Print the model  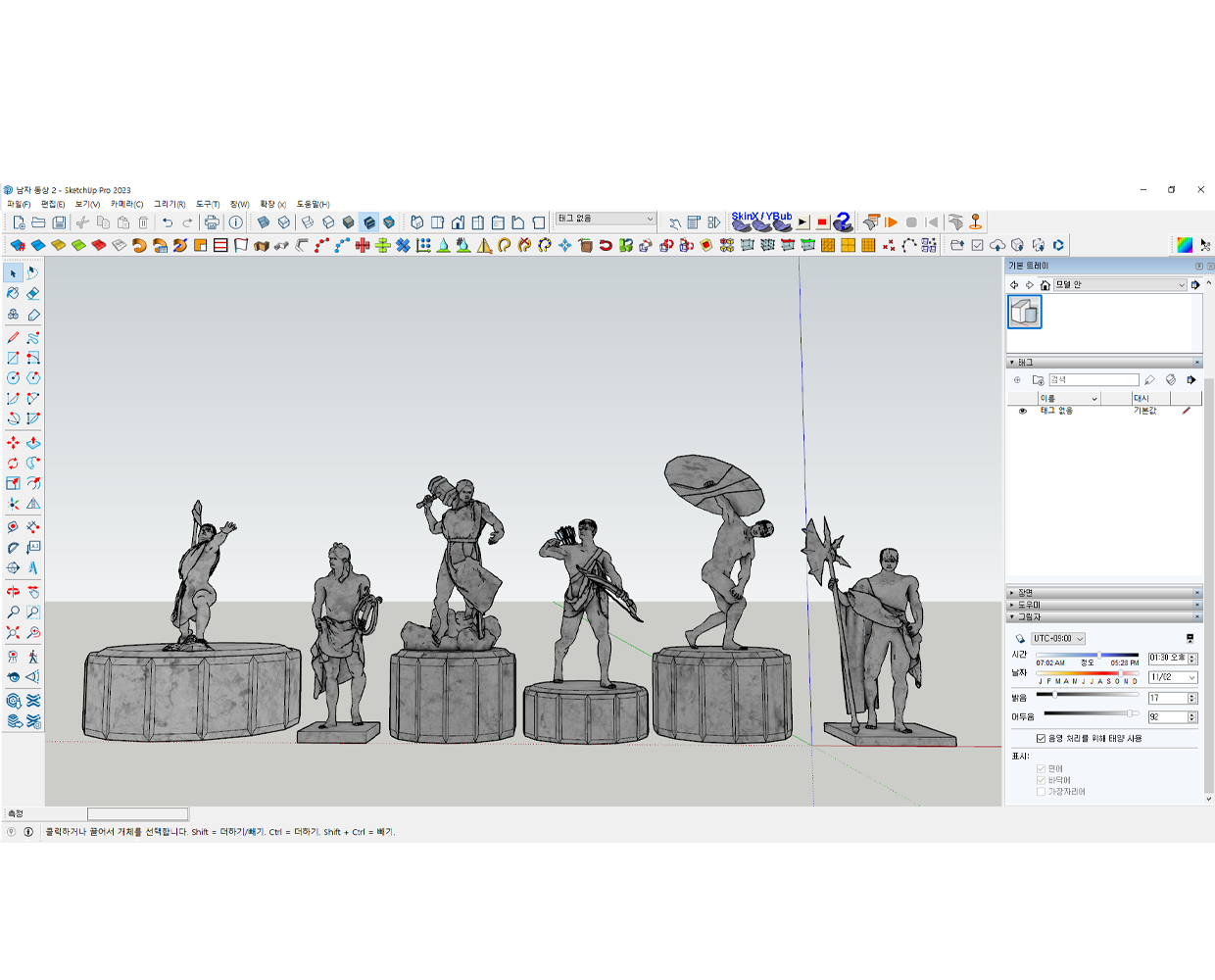[x=212, y=222]
